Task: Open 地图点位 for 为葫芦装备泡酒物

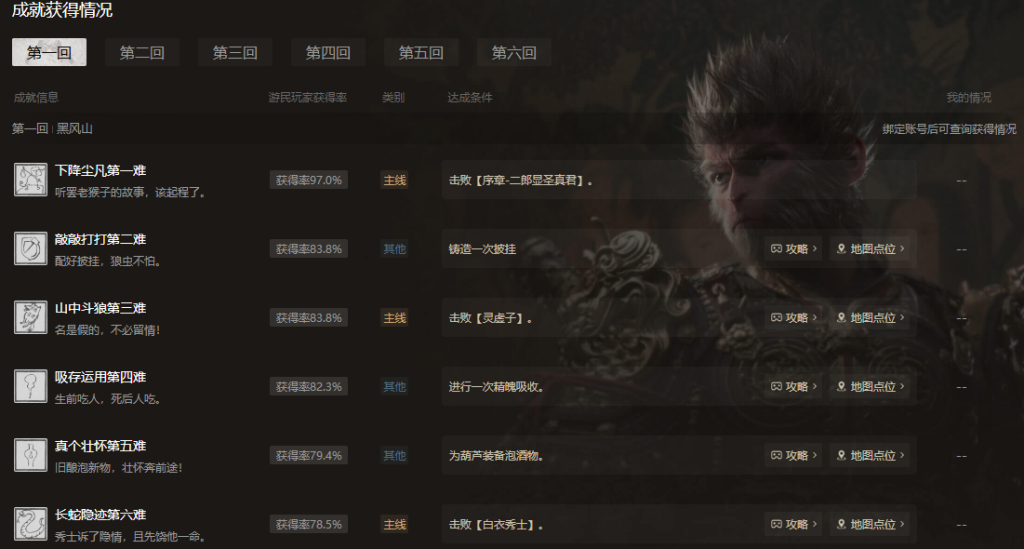Action: 871,456
